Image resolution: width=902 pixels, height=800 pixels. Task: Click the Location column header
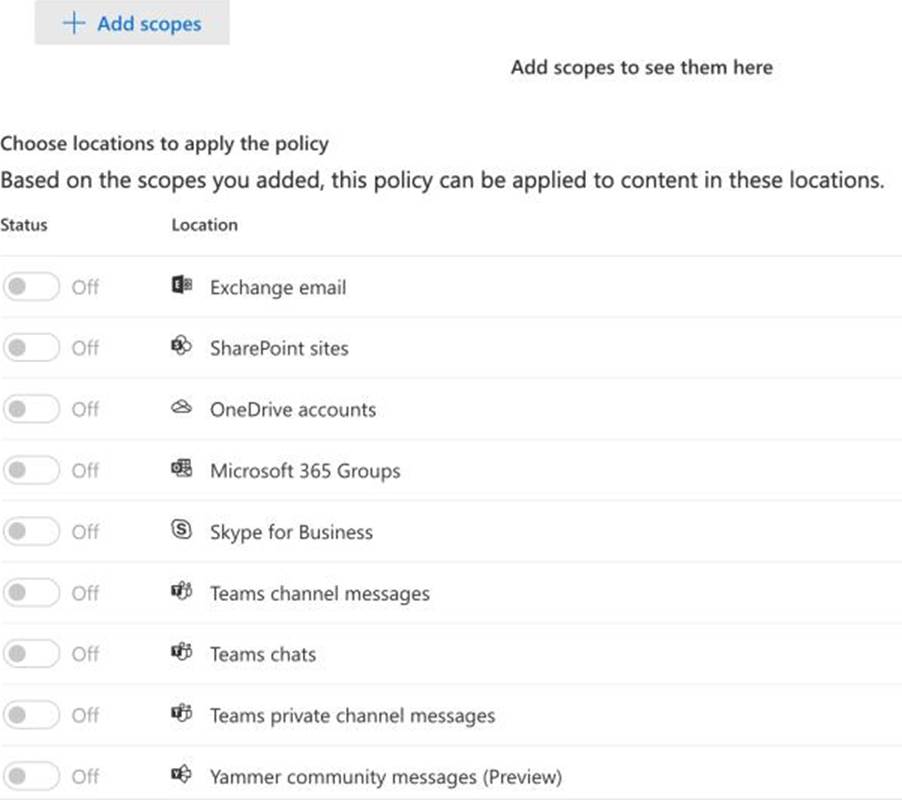click(204, 225)
